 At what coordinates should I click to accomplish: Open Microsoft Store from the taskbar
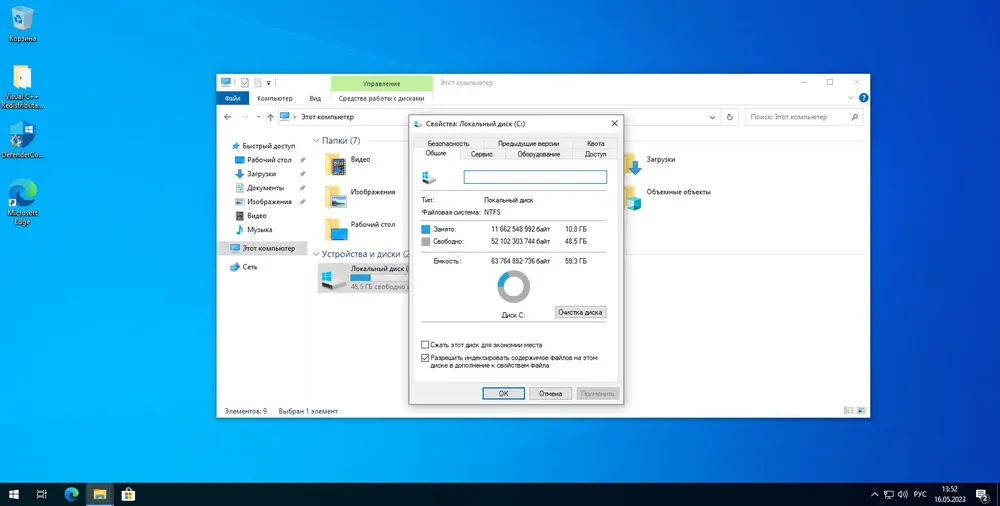pyautogui.click(x=128, y=494)
